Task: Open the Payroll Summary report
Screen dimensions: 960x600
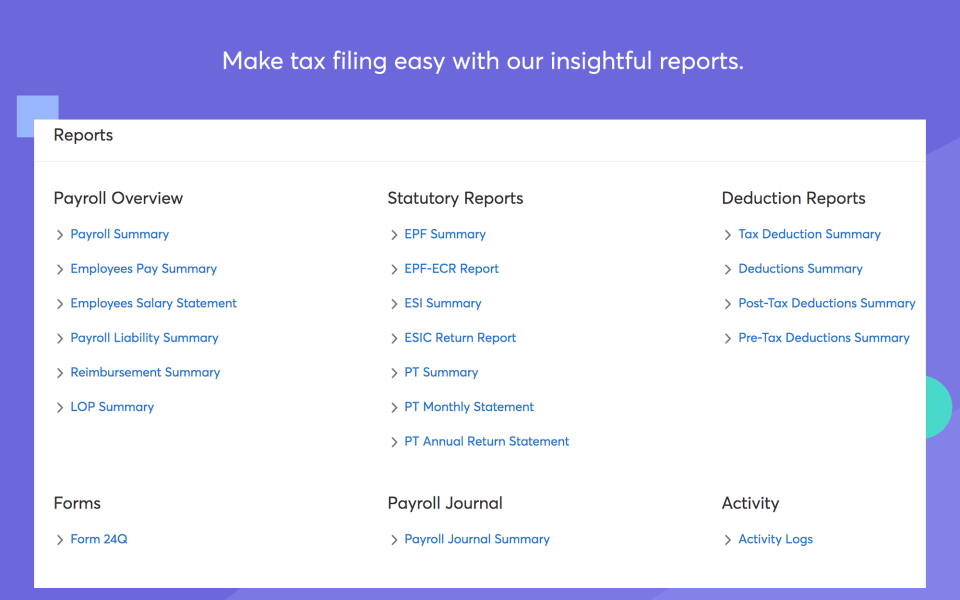Action: pos(119,234)
